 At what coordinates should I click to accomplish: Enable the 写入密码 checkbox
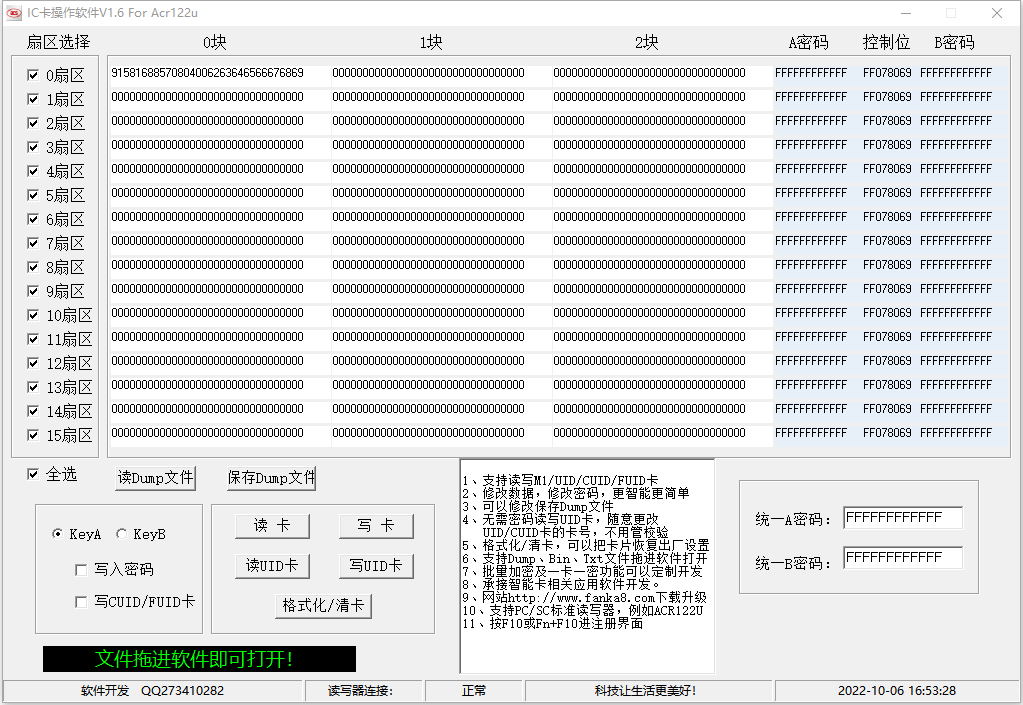click(81, 570)
